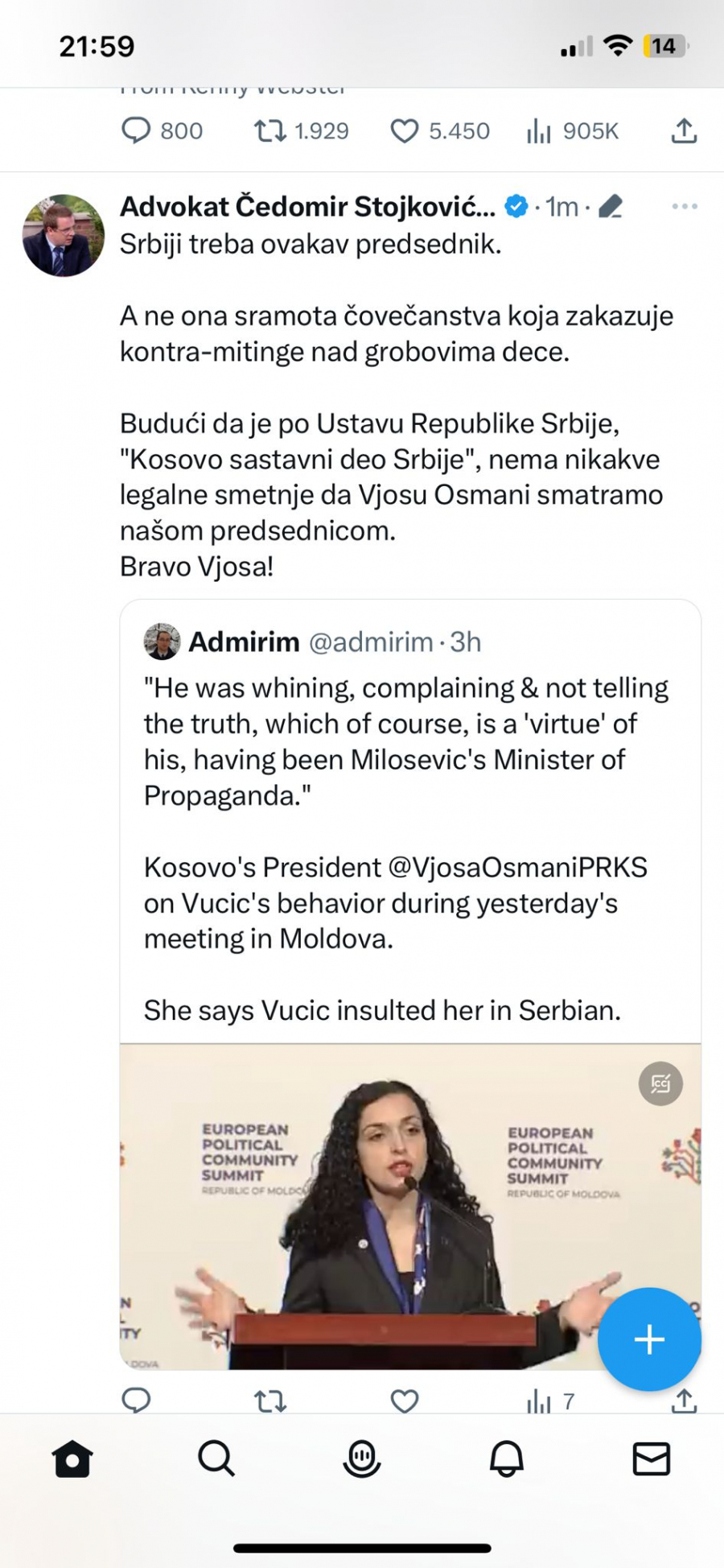Image resolution: width=724 pixels, height=1568 pixels.
Task: Tap the blue compose plus button
Action: pos(649,1339)
